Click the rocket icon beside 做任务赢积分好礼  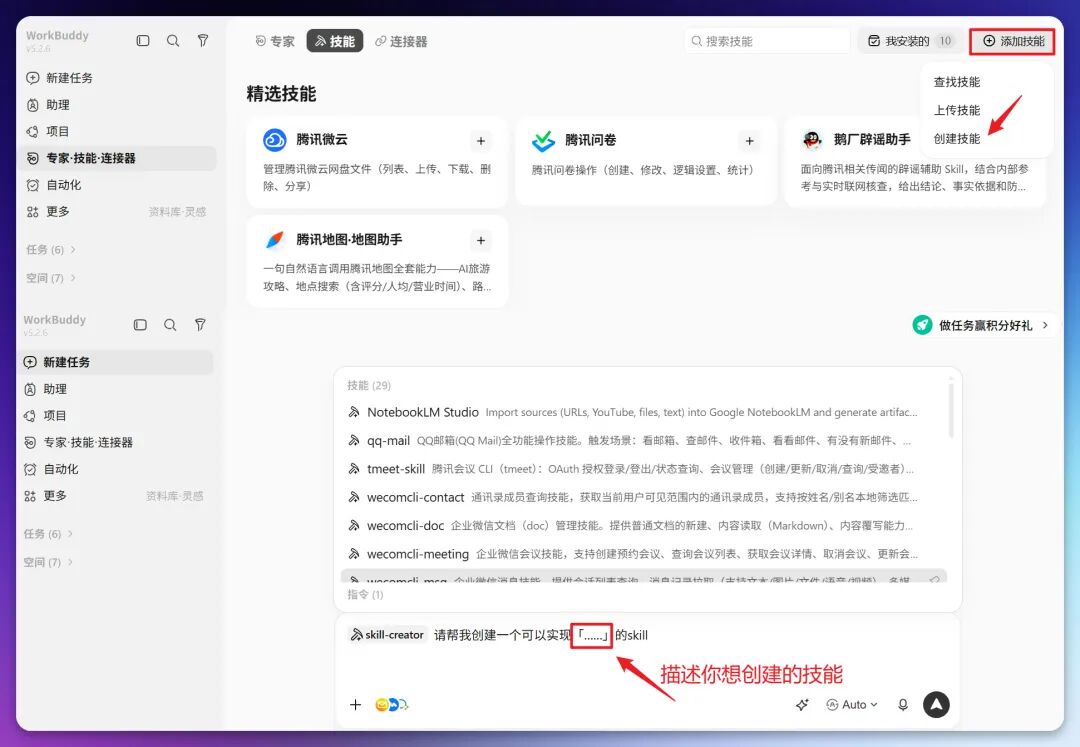coord(922,325)
